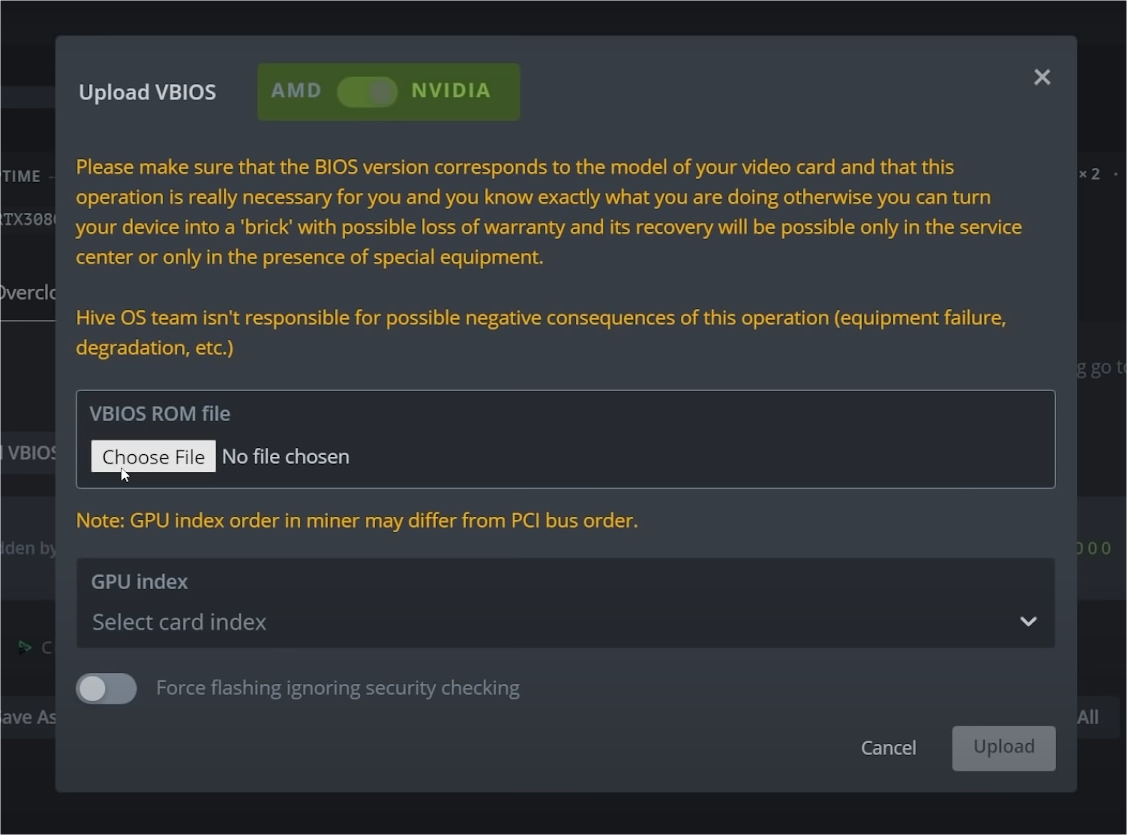Click the TIME column header
Screen dimensions: 1127x835
(22, 175)
